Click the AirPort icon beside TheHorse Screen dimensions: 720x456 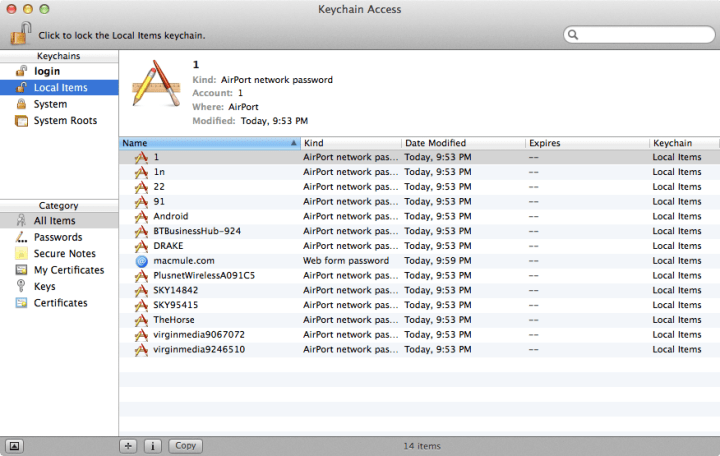[x=141, y=320]
